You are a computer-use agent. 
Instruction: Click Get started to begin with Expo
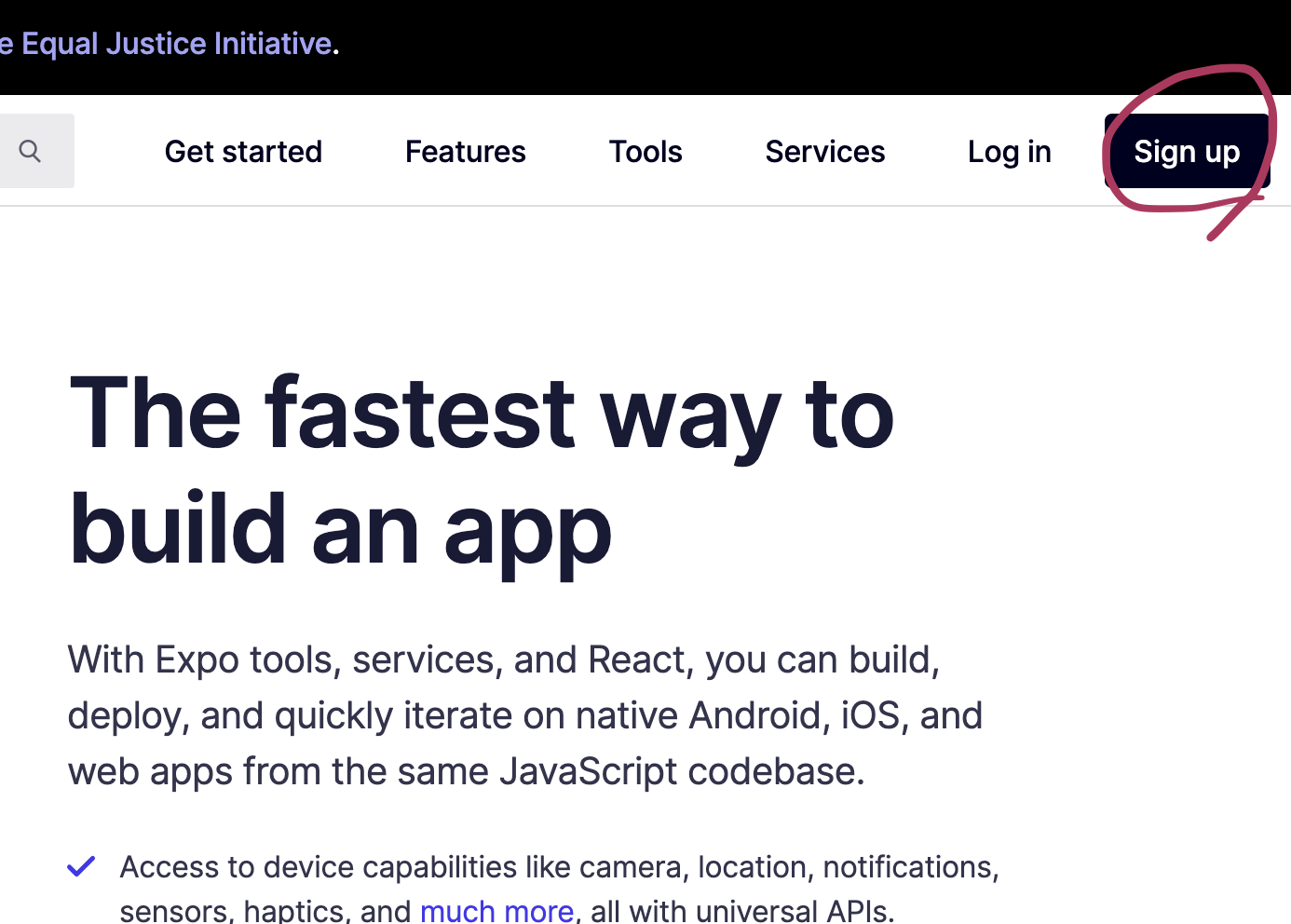(x=243, y=151)
